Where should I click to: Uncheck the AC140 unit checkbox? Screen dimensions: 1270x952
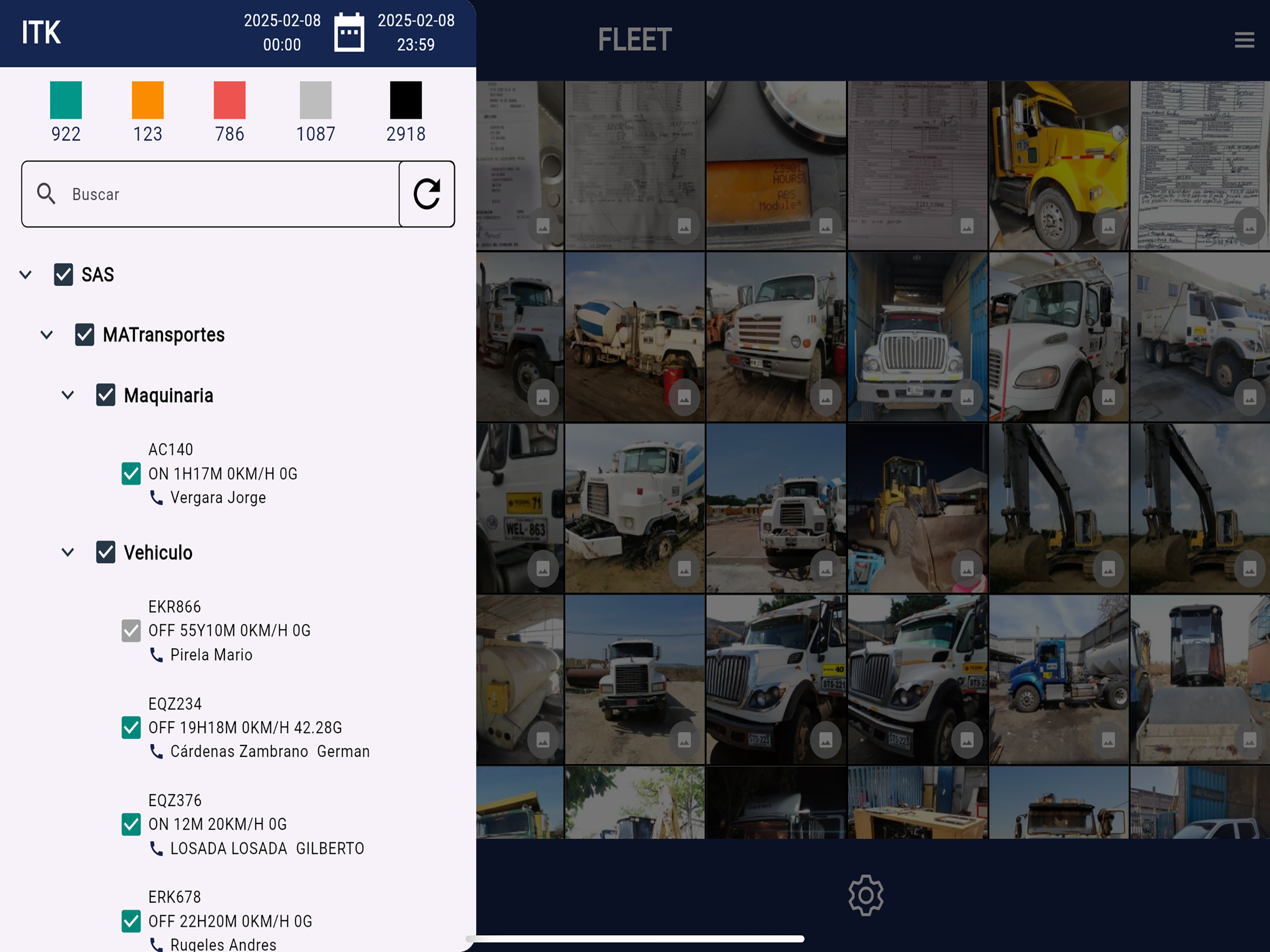point(131,473)
